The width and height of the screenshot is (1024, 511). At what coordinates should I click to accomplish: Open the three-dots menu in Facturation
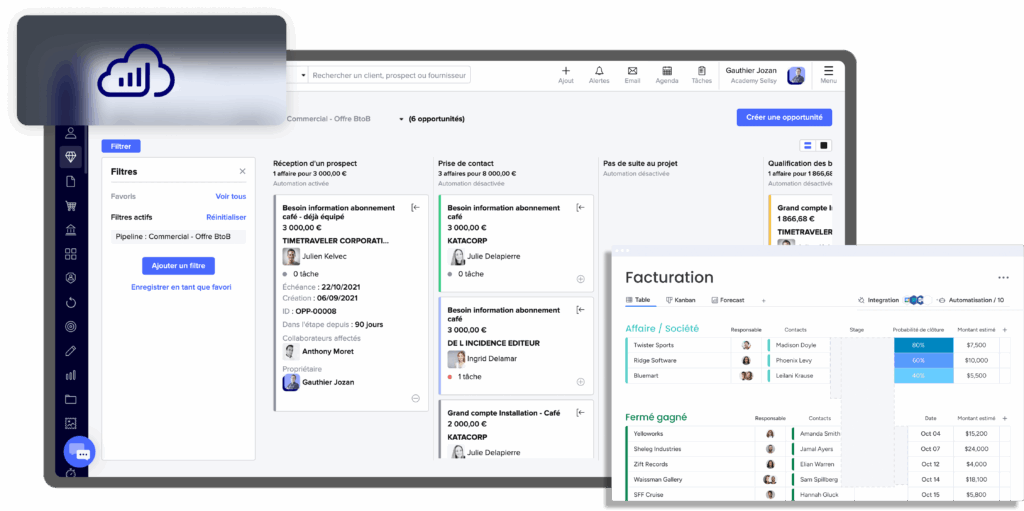(1003, 278)
